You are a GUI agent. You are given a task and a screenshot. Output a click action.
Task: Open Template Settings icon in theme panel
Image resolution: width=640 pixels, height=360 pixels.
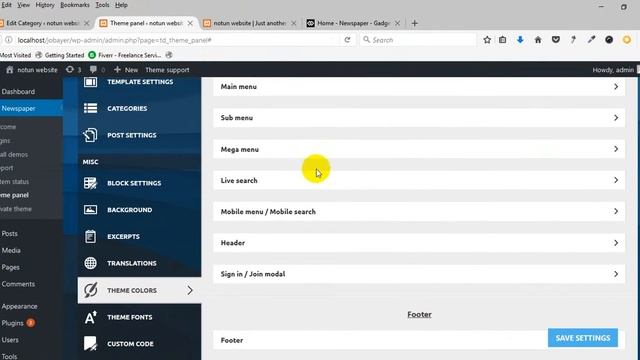[x=90, y=82]
